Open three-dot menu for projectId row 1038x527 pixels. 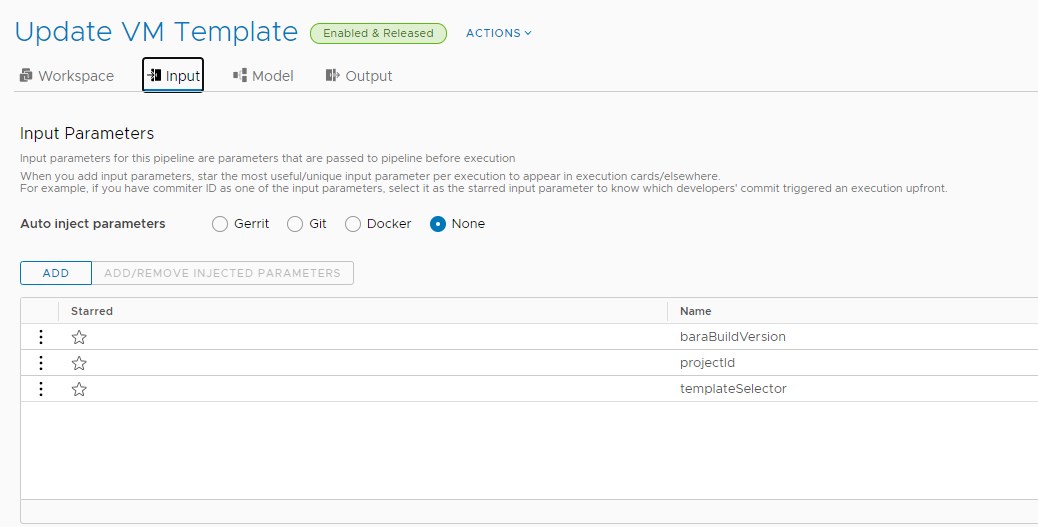tap(41, 363)
